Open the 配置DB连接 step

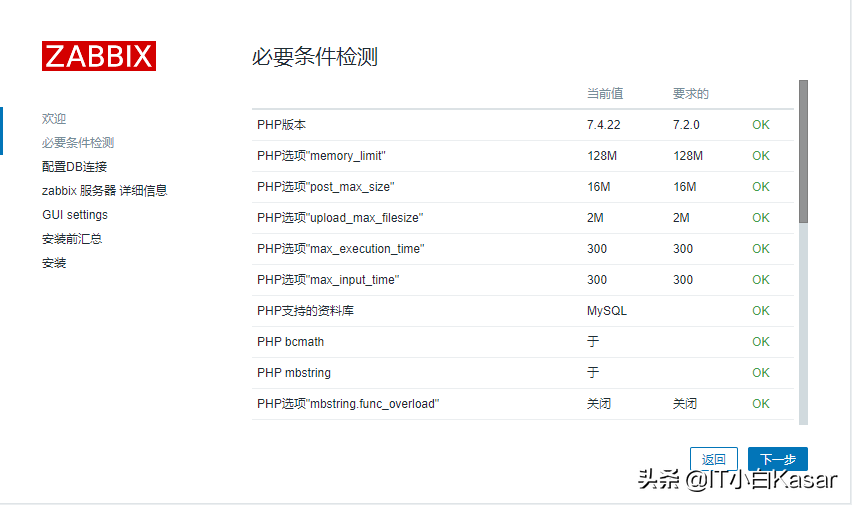[x=74, y=167]
